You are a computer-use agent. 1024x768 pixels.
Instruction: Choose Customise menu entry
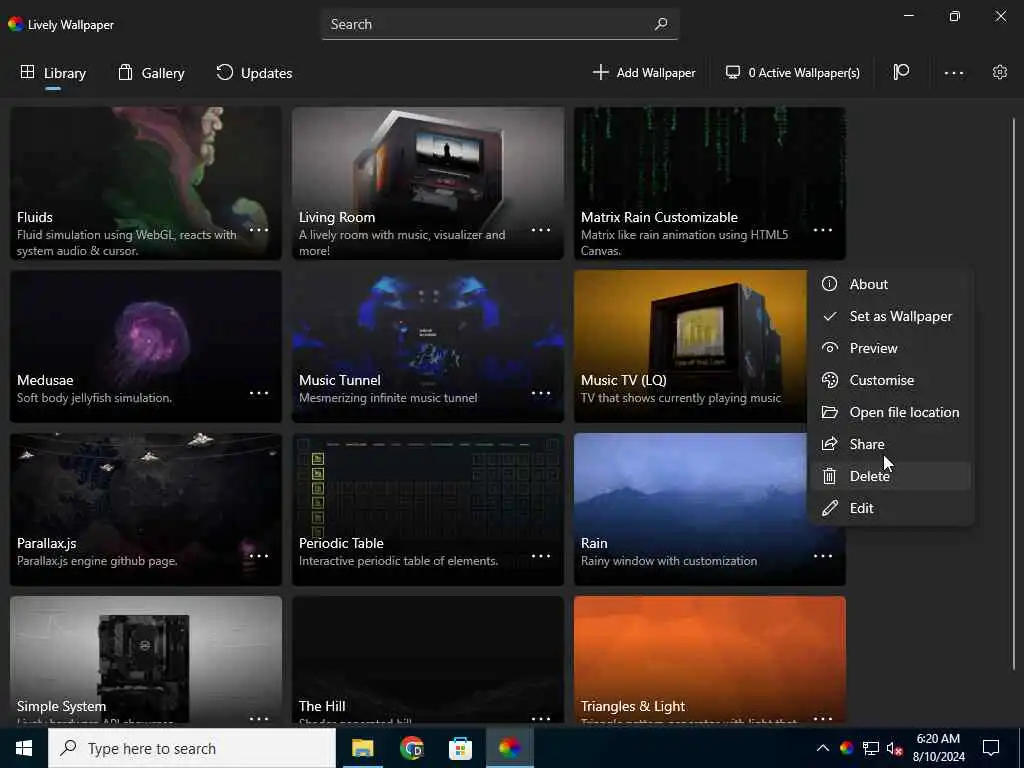pyautogui.click(x=891, y=380)
